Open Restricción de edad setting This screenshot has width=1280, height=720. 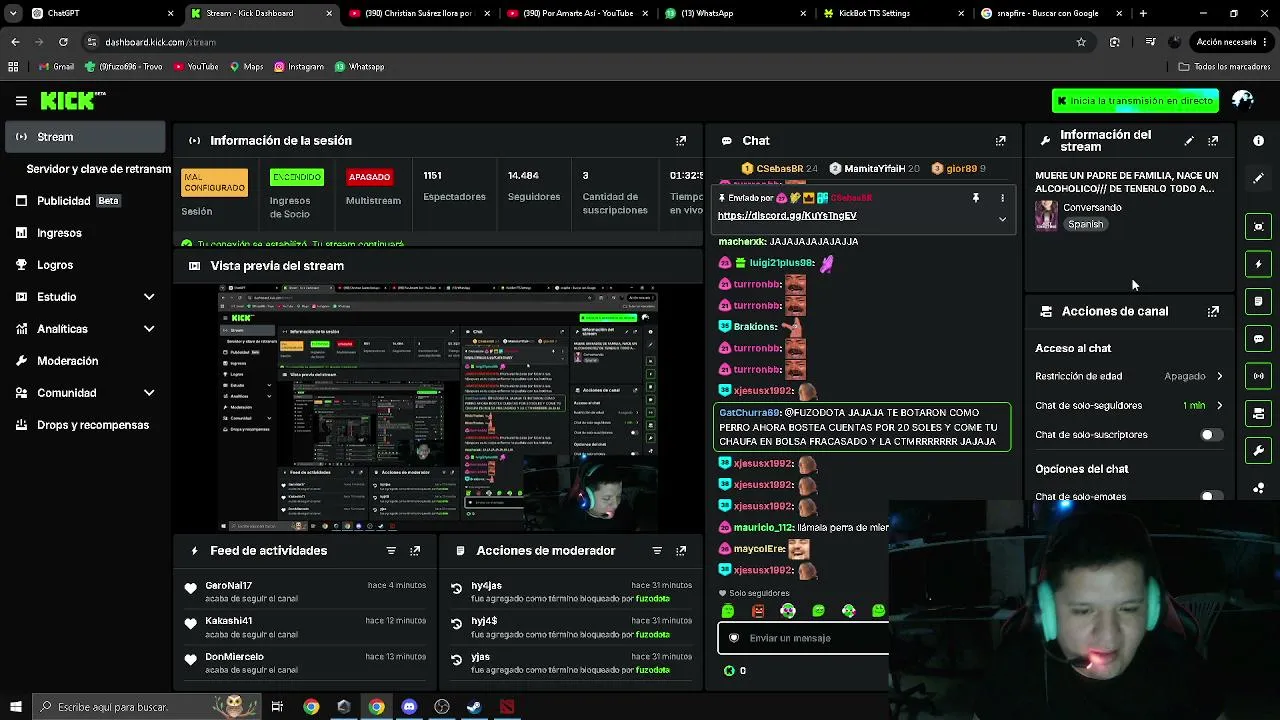pyautogui.click(x=1129, y=376)
